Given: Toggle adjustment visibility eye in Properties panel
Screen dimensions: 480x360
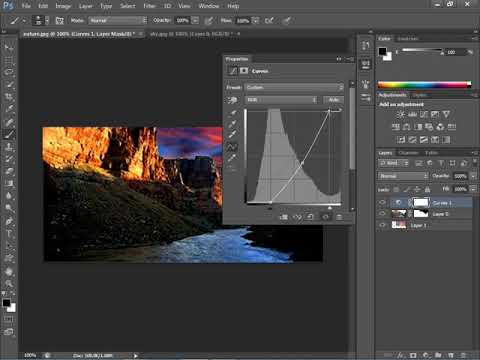Looking at the screenshot, I should click(325, 217).
